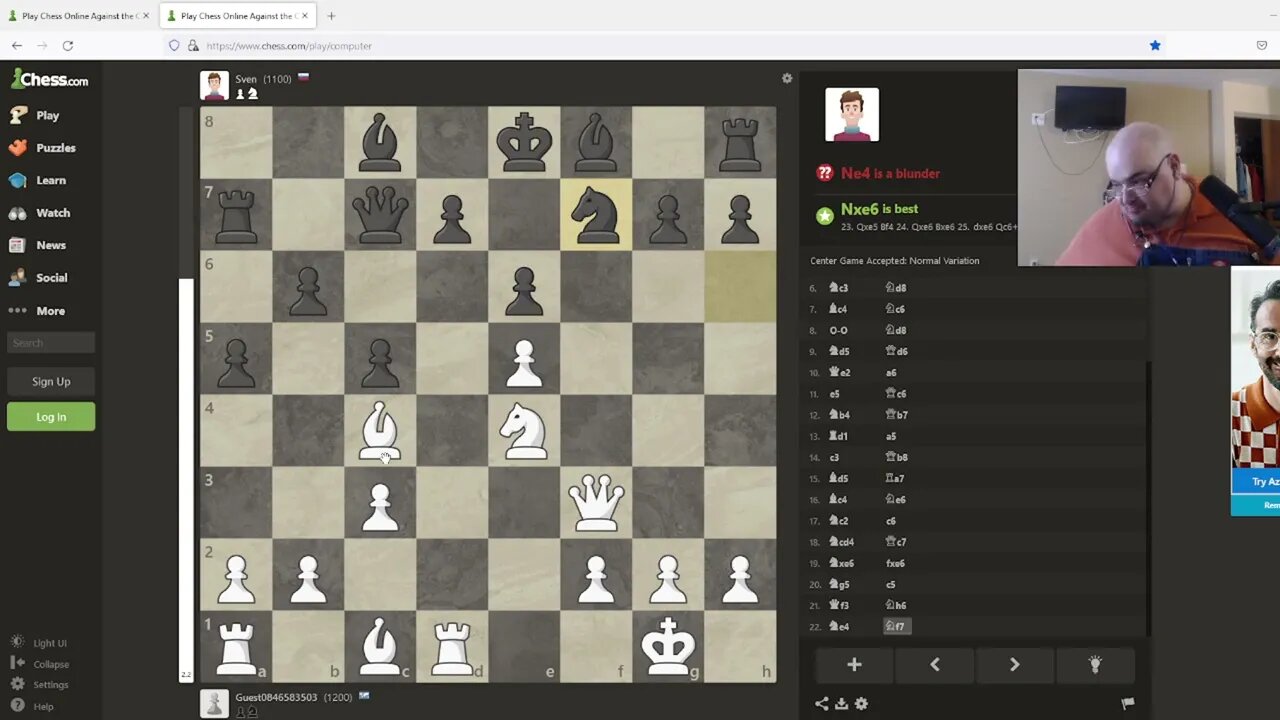This screenshot has height=720, width=1280.
Task: Click the browser back arrow
Action: 17,45
